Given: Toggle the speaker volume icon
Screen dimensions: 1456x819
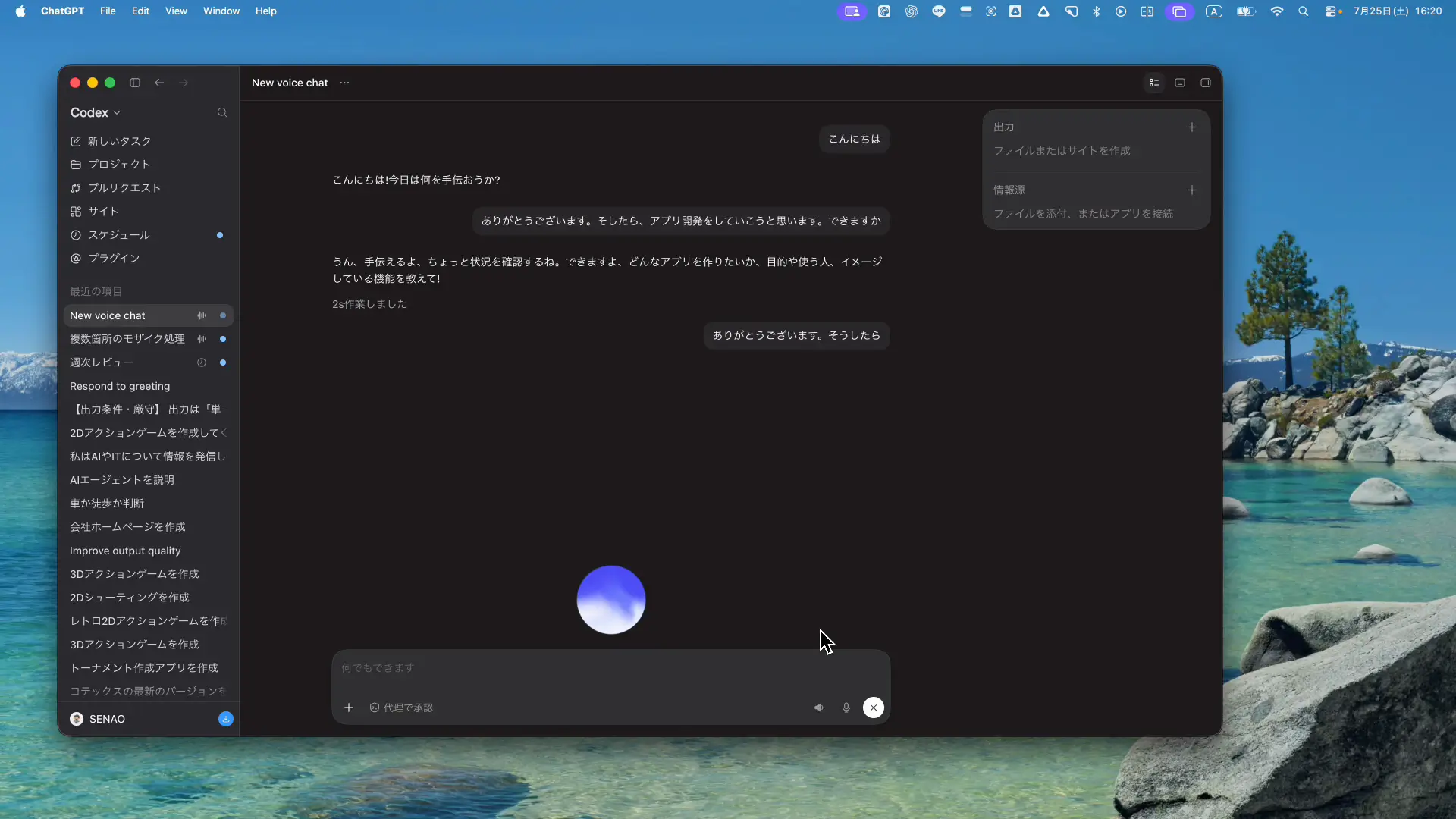Looking at the screenshot, I should point(819,708).
